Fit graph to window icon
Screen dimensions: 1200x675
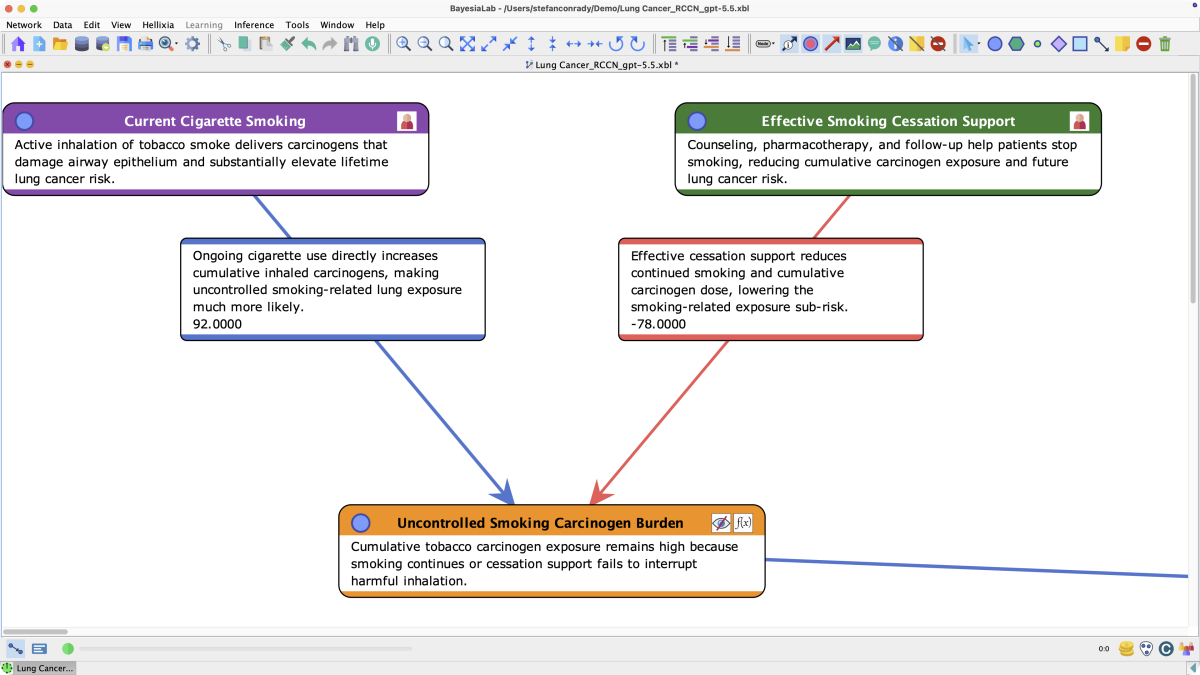click(x=467, y=44)
